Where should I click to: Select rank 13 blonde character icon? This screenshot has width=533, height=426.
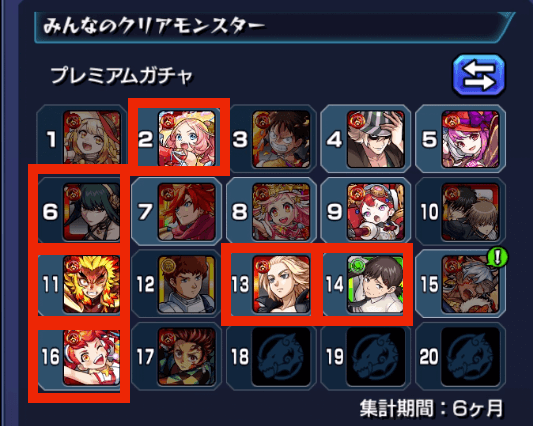coord(281,284)
